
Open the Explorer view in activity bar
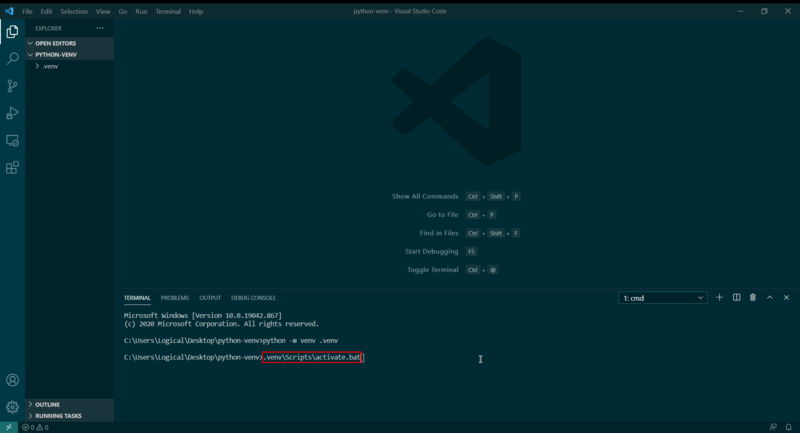point(12,32)
